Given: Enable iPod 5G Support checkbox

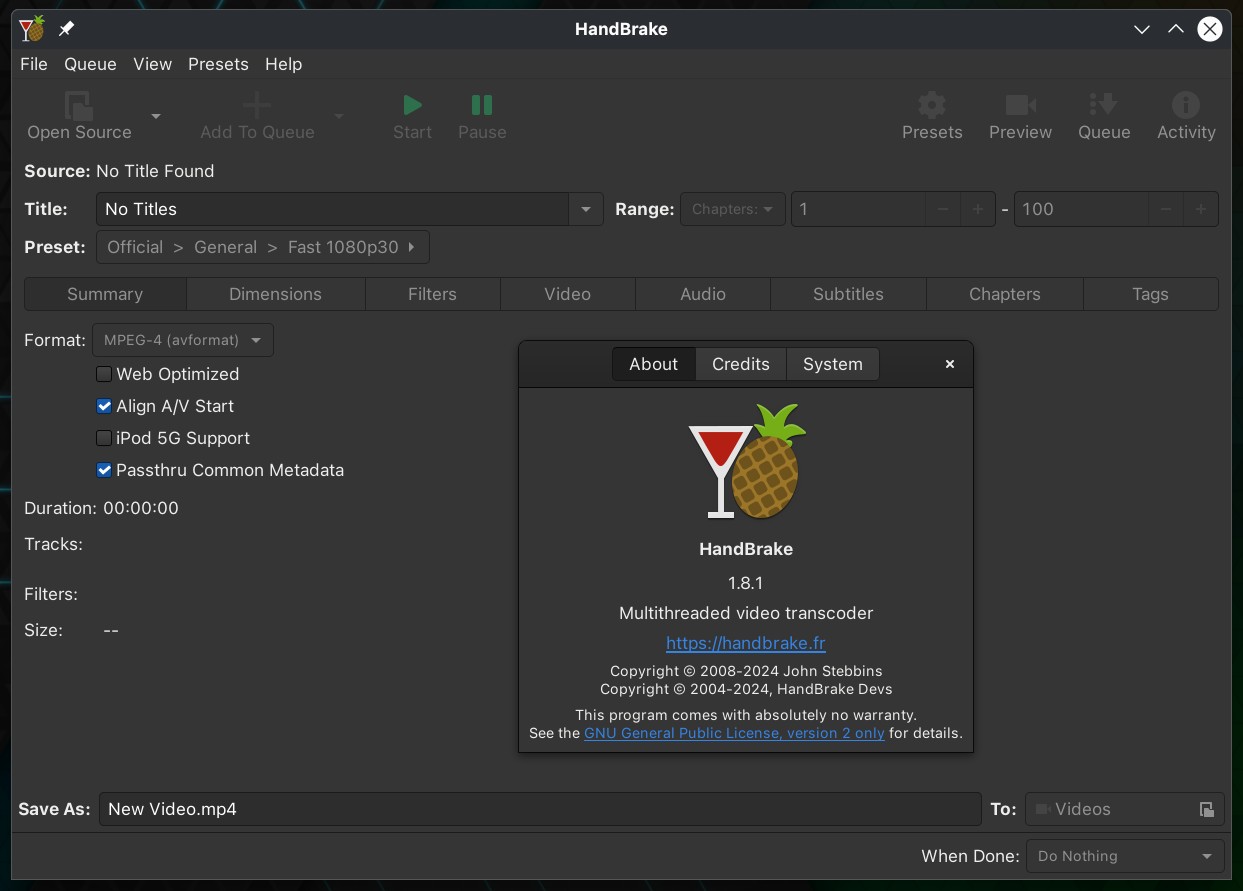Looking at the screenshot, I should [104, 438].
